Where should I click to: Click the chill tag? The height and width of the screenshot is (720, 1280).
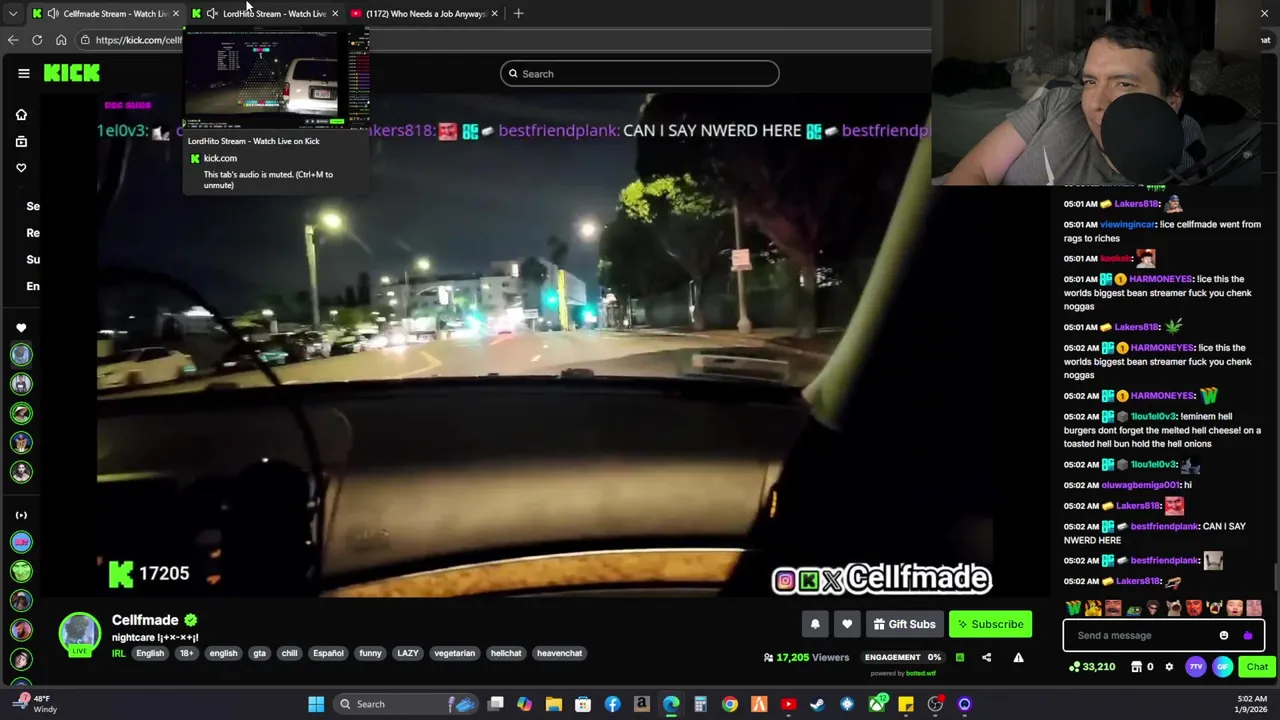click(289, 653)
